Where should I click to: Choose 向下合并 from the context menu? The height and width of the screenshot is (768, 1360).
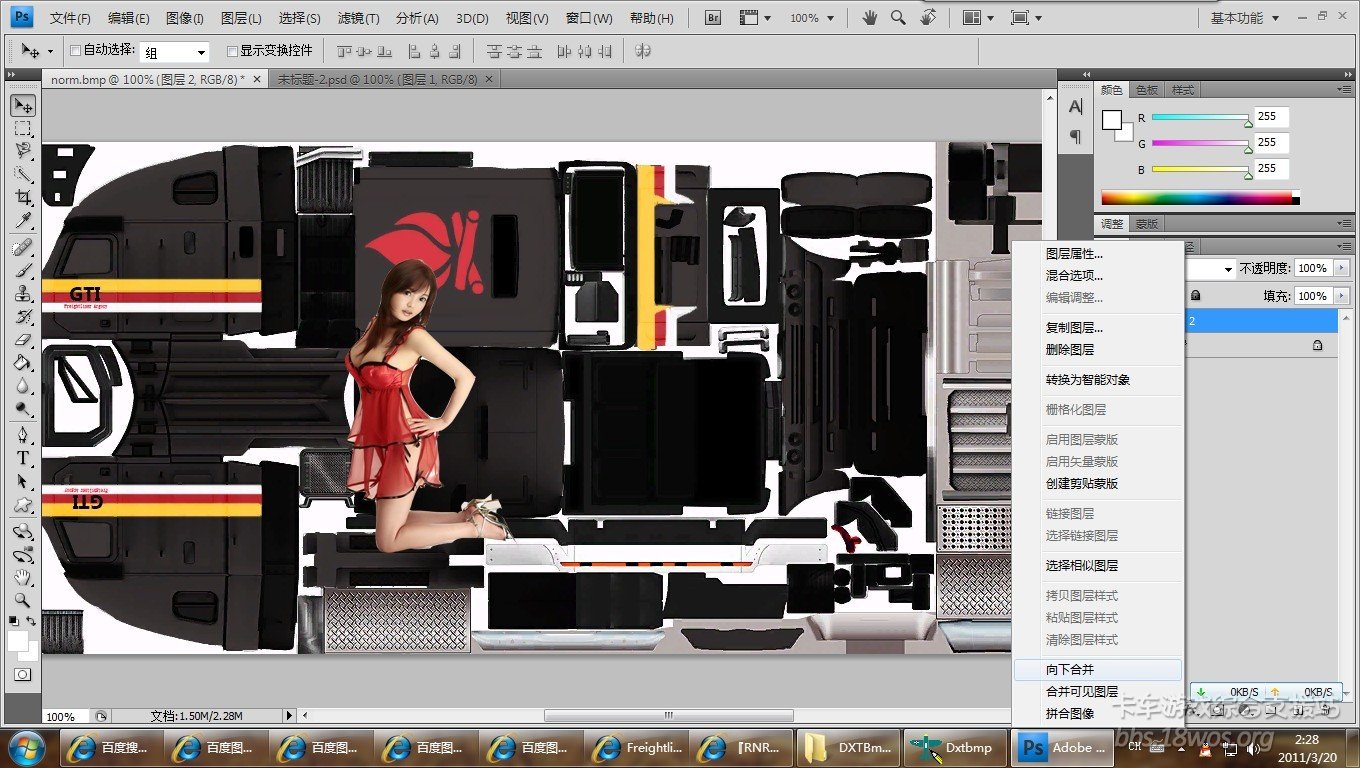tap(1070, 670)
